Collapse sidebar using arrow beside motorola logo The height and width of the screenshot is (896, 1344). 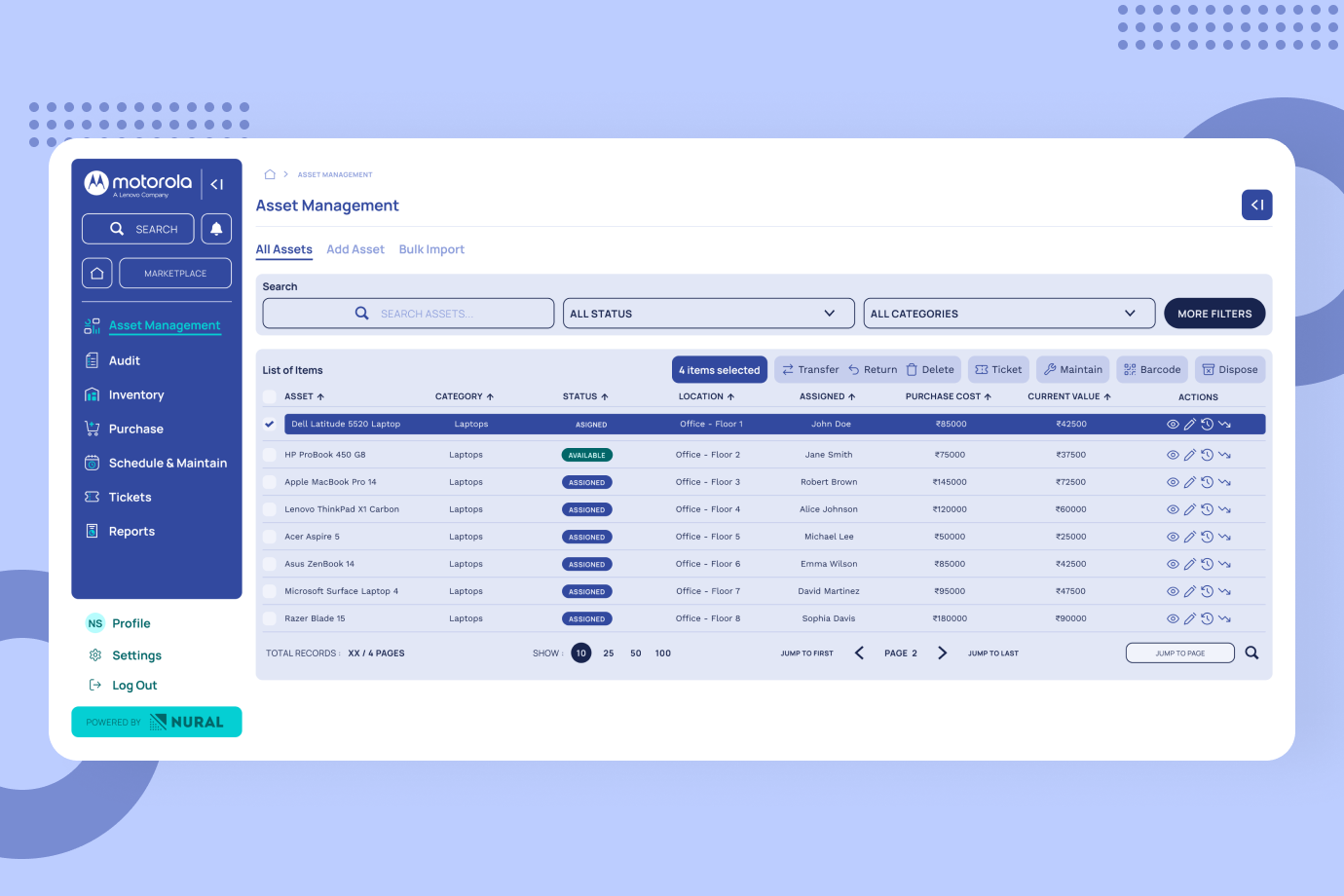(x=217, y=184)
